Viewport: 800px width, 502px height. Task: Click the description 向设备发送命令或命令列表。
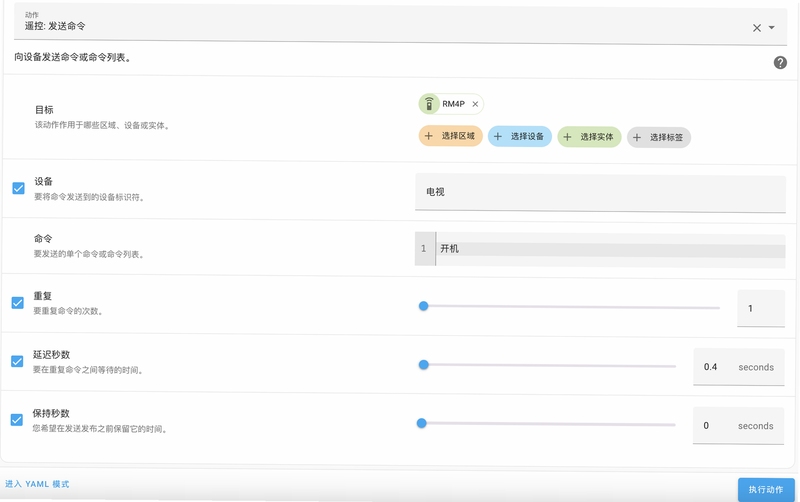pyautogui.click(x=73, y=58)
